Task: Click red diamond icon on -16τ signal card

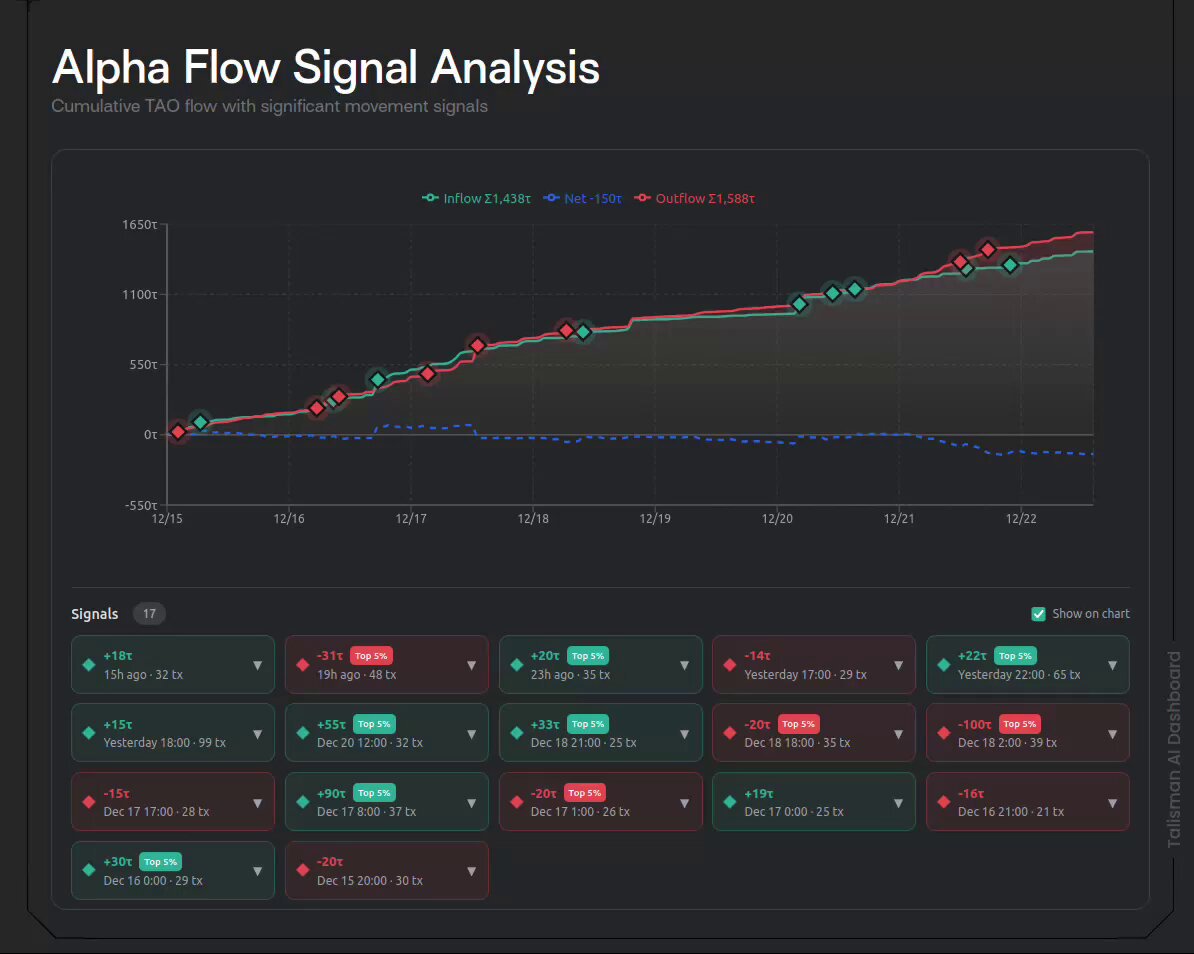Action: tap(944, 802)
